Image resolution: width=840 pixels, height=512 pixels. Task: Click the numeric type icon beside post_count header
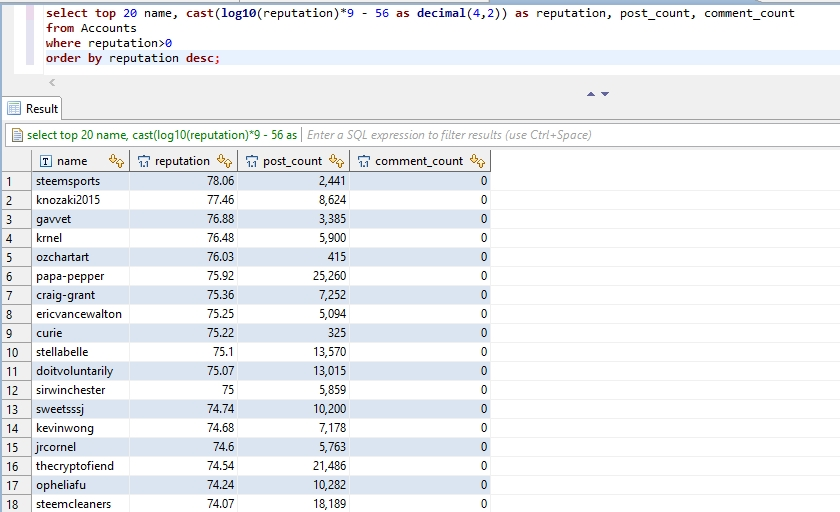(x=253, y=161)
